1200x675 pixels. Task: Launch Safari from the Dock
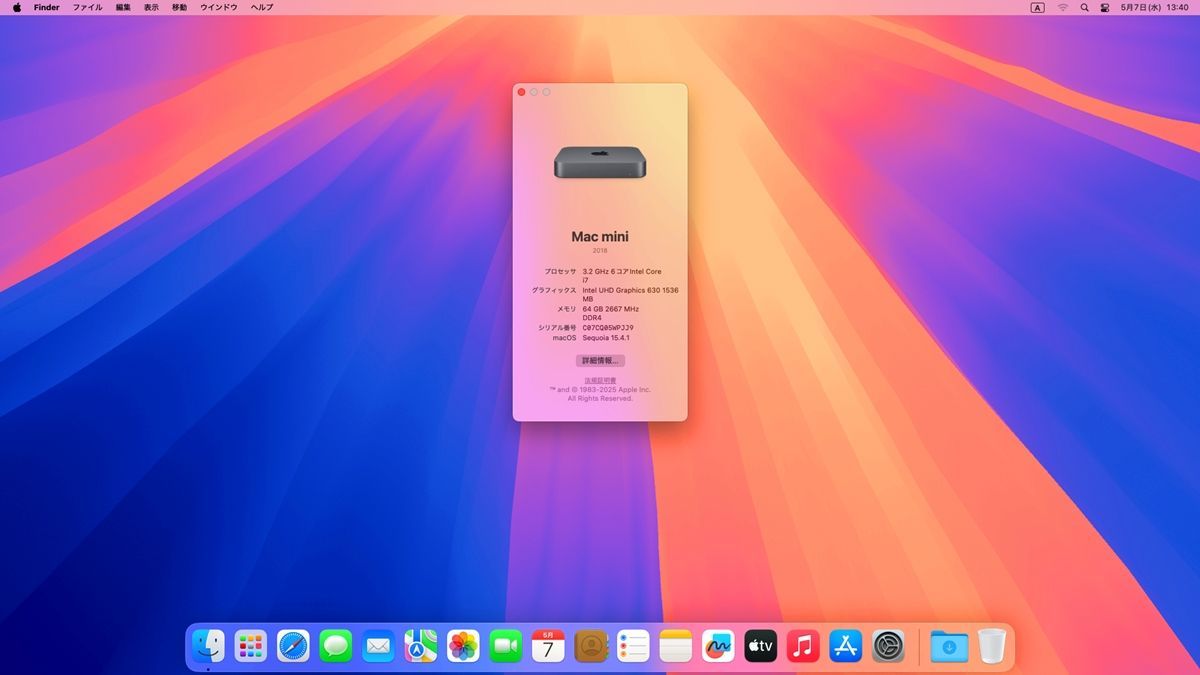point(293,647)
